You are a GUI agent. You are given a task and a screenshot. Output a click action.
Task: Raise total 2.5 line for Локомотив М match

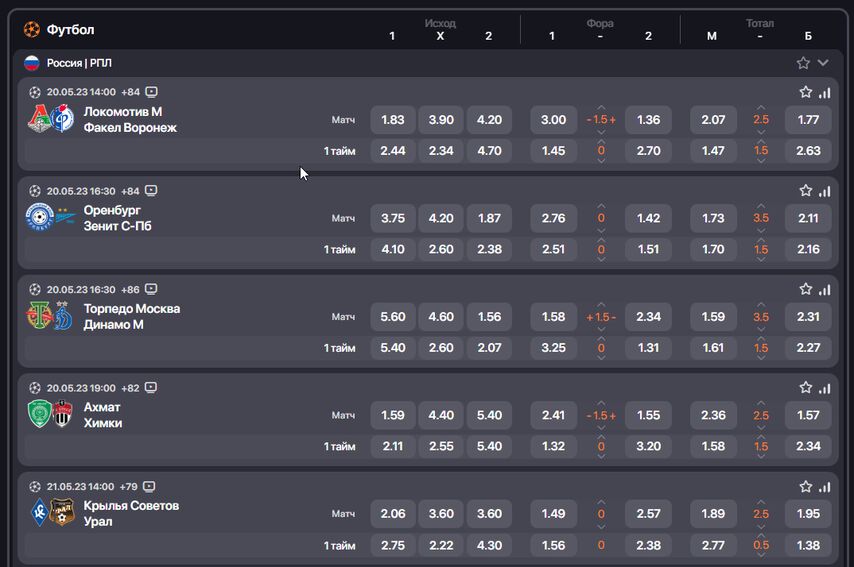click(x=761, y=107)
